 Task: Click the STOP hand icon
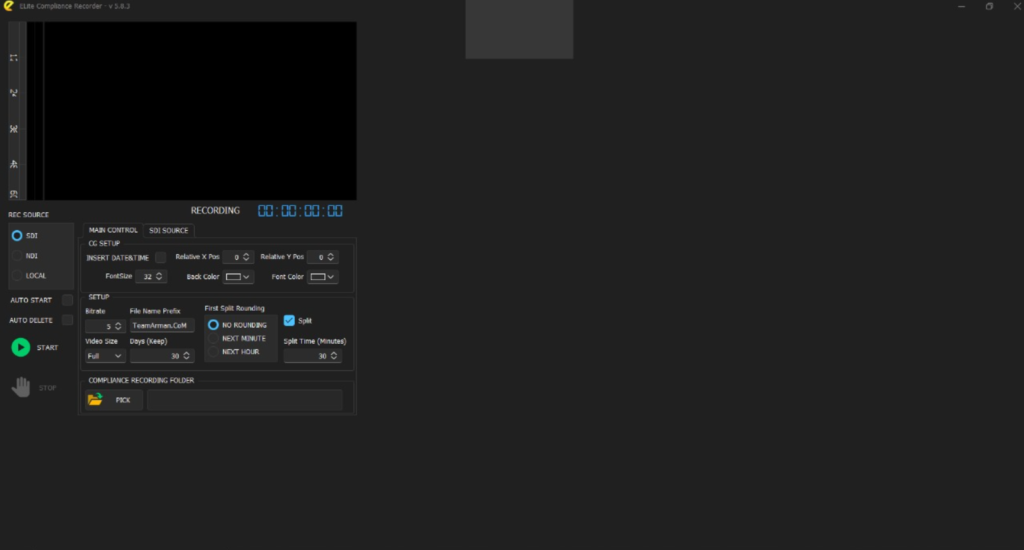tap(20, 387)
